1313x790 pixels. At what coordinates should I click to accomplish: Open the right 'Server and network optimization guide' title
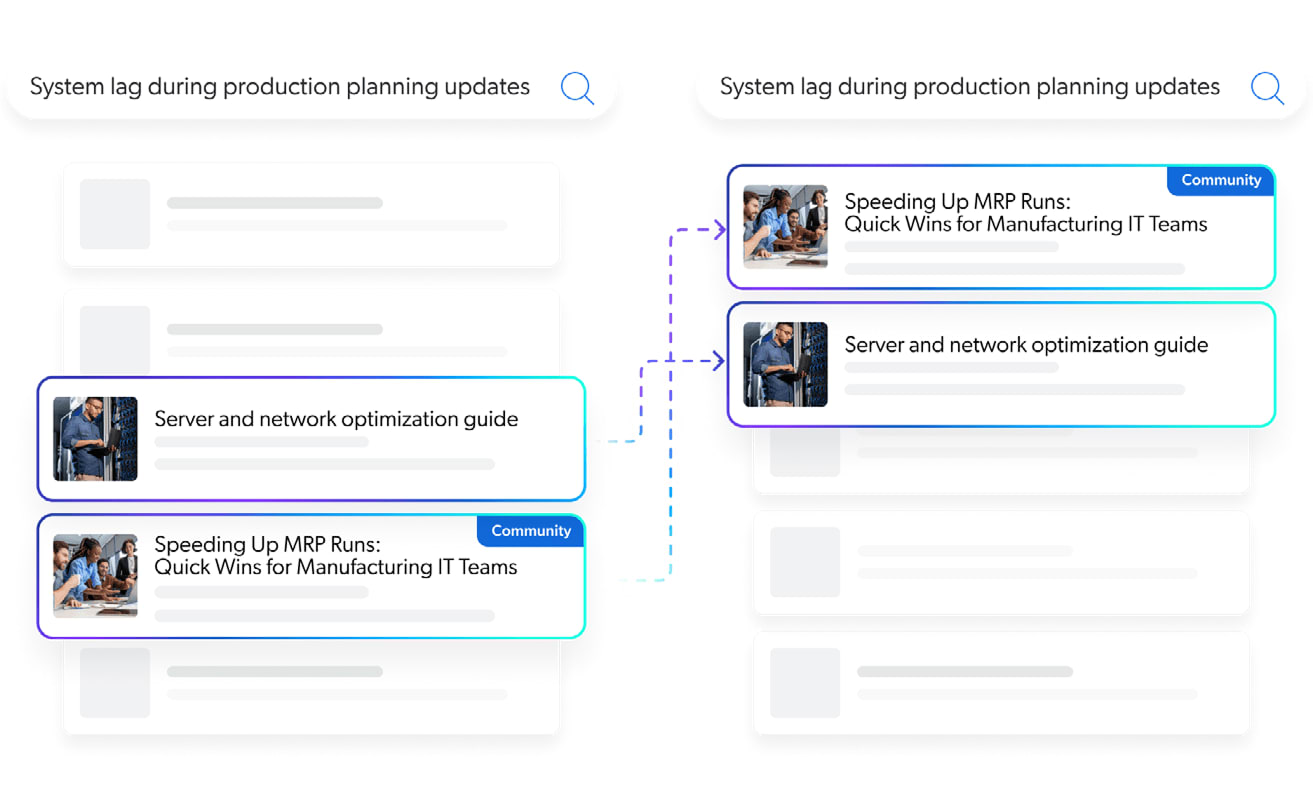pos(1026,345)
